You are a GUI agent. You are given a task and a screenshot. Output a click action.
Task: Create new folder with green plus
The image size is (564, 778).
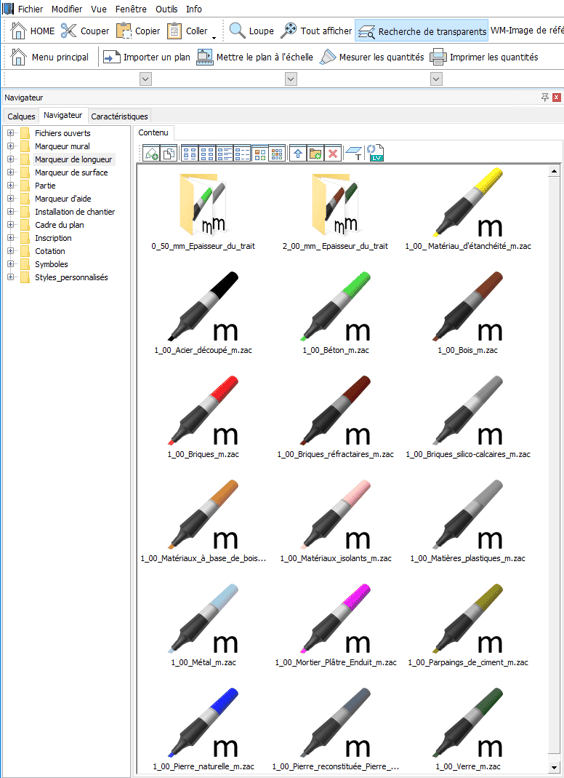pyautogui.click(x=315, y=154)
